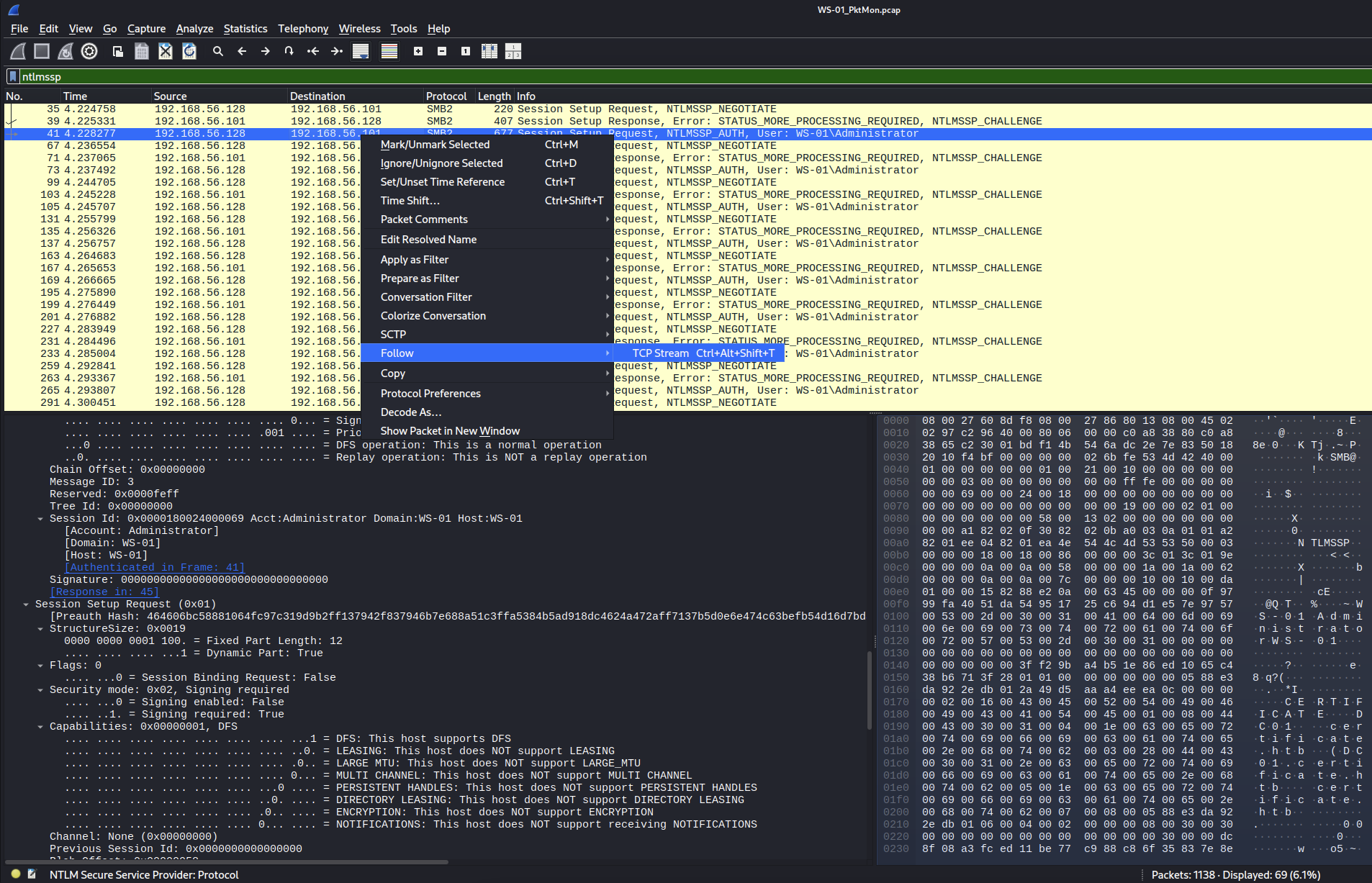This screenshot has width=1372, height=883.
Task: Click the Find packet magnifier icon
Action: click(x=218, y=51)
